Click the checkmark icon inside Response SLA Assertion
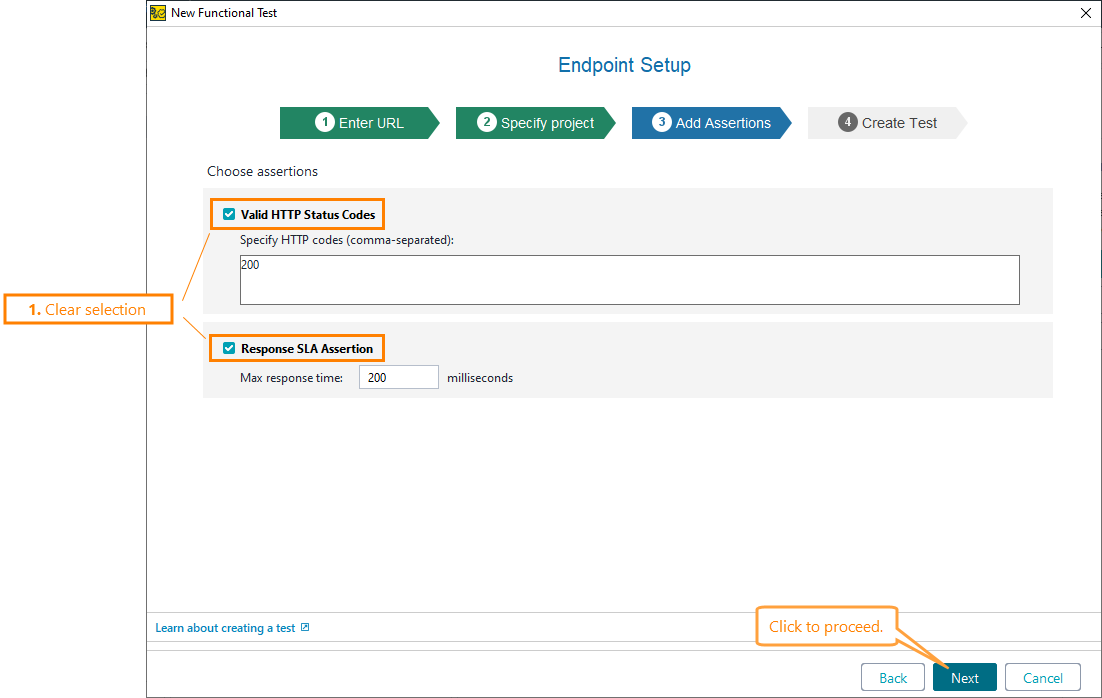This screenshot has height=698, width=1102. click(x=229, y=347)
